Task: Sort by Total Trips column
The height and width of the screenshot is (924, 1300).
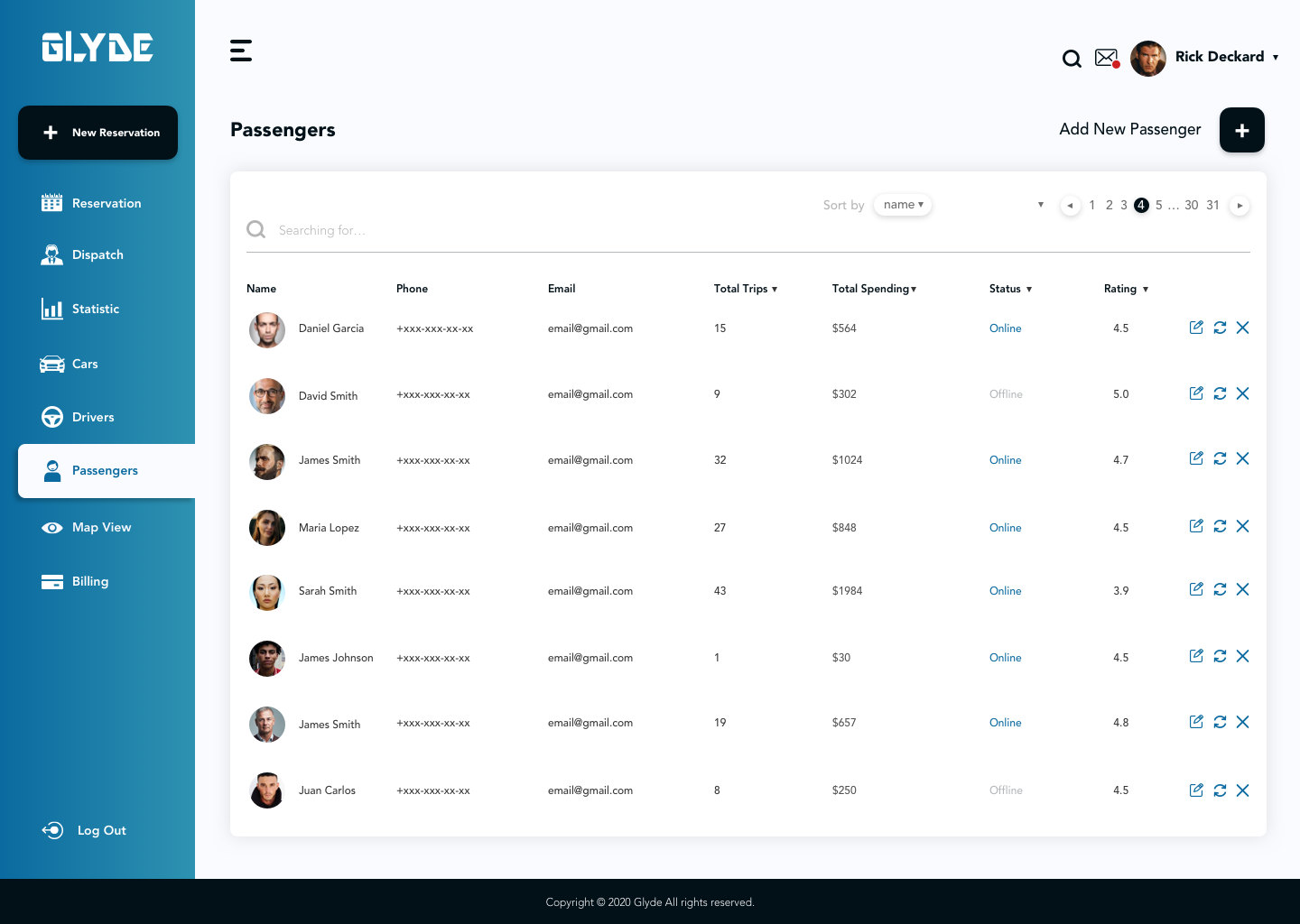Action: coord(746,289)
